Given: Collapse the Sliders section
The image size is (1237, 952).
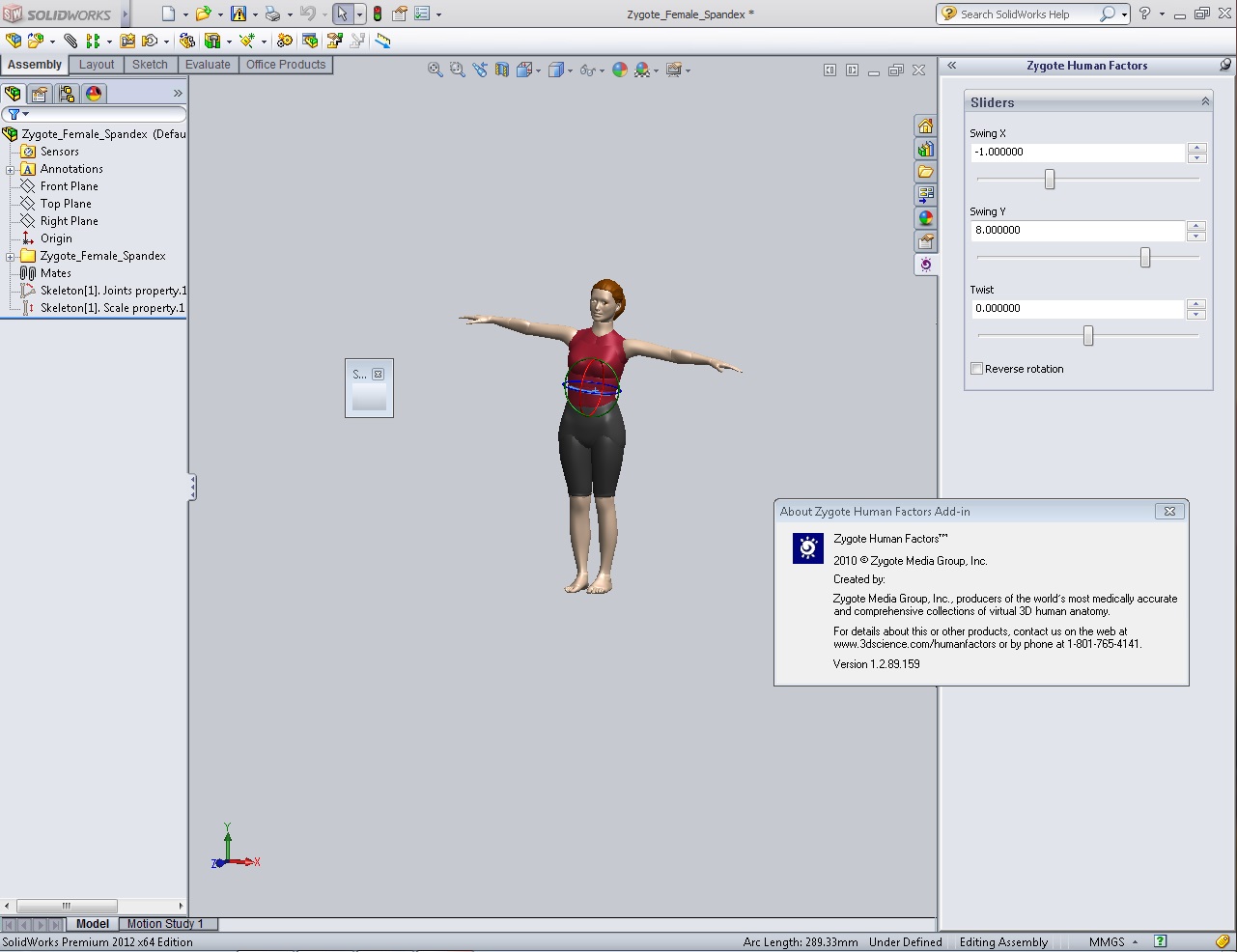Looking at the screenshot, I should click(x=1205, y=101).
